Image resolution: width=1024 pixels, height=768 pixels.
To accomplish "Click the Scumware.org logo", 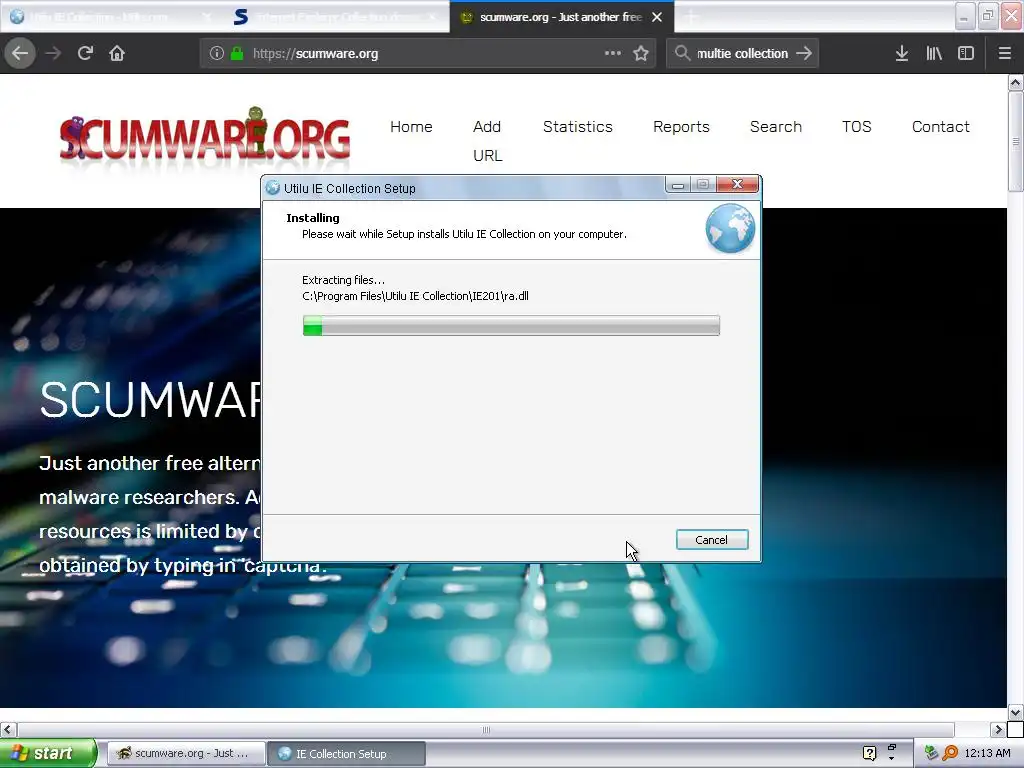I will click(204, 135).
